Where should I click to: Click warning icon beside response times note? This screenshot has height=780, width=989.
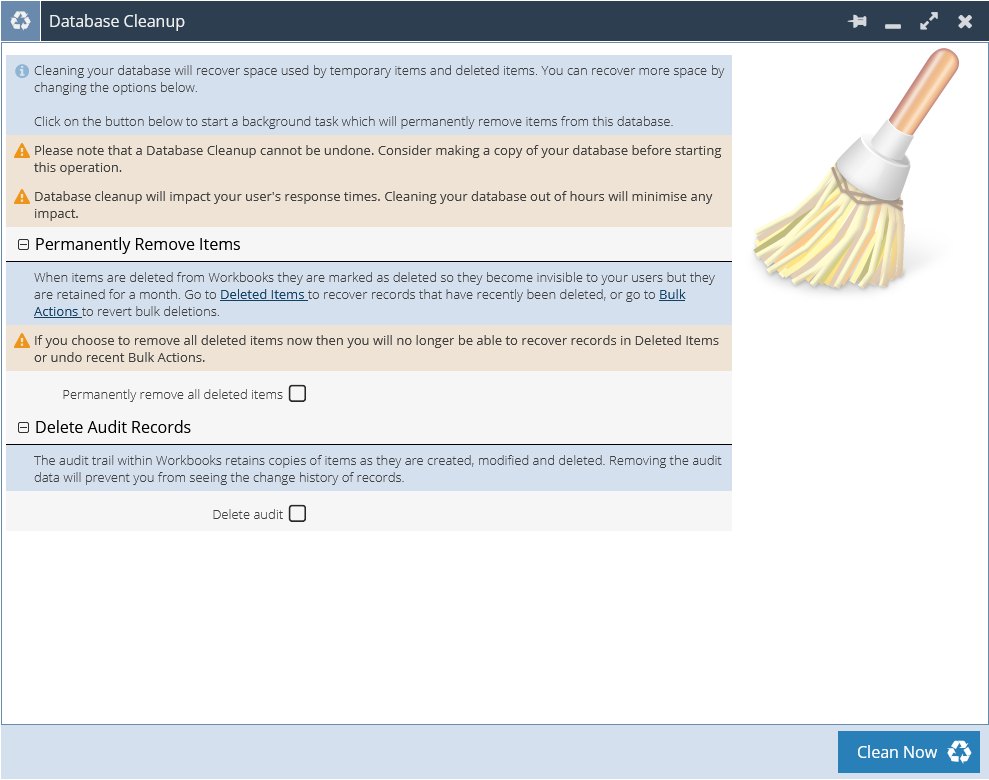(22, 197)
